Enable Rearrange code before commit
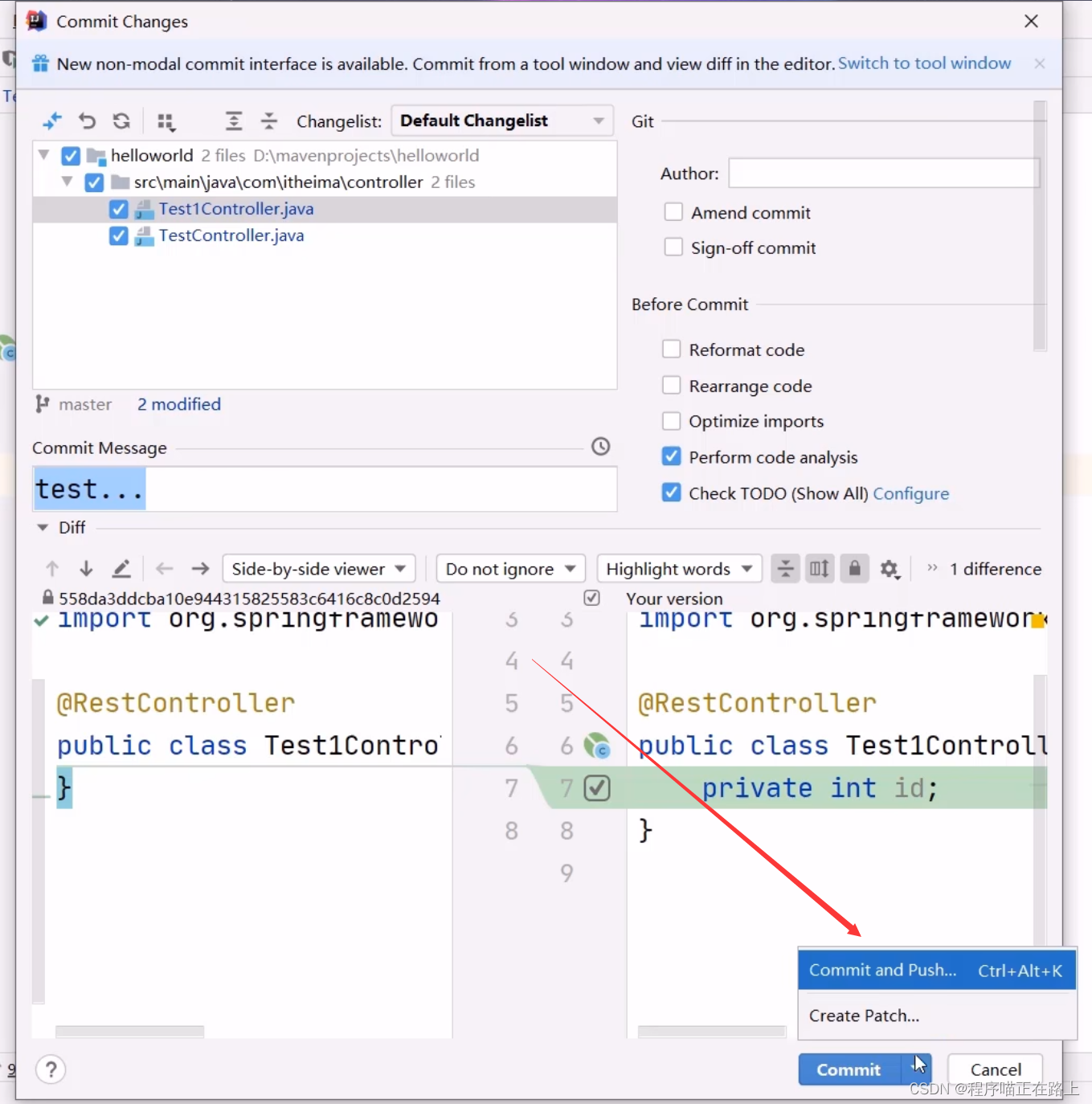 pos(671,386)
